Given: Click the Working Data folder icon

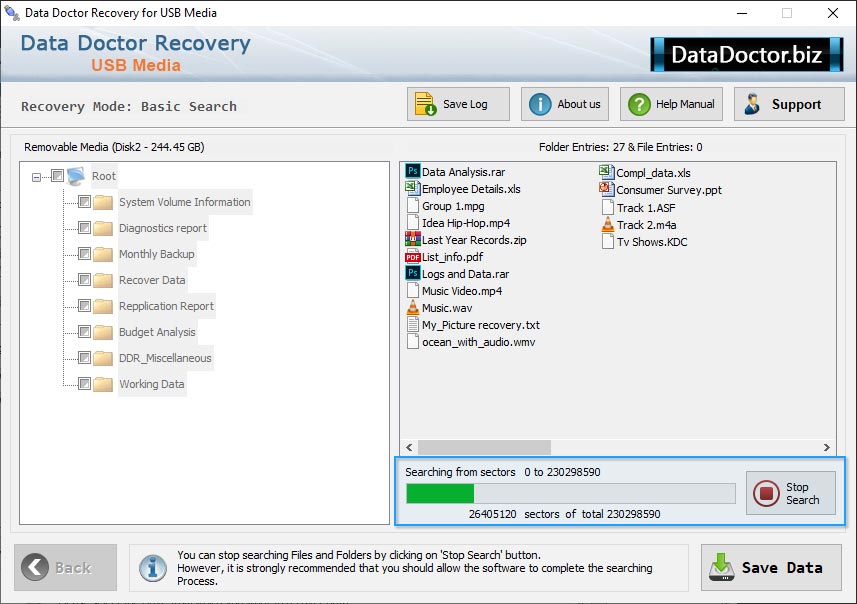Looking at the screenshot, I should [x=103, y=384].
